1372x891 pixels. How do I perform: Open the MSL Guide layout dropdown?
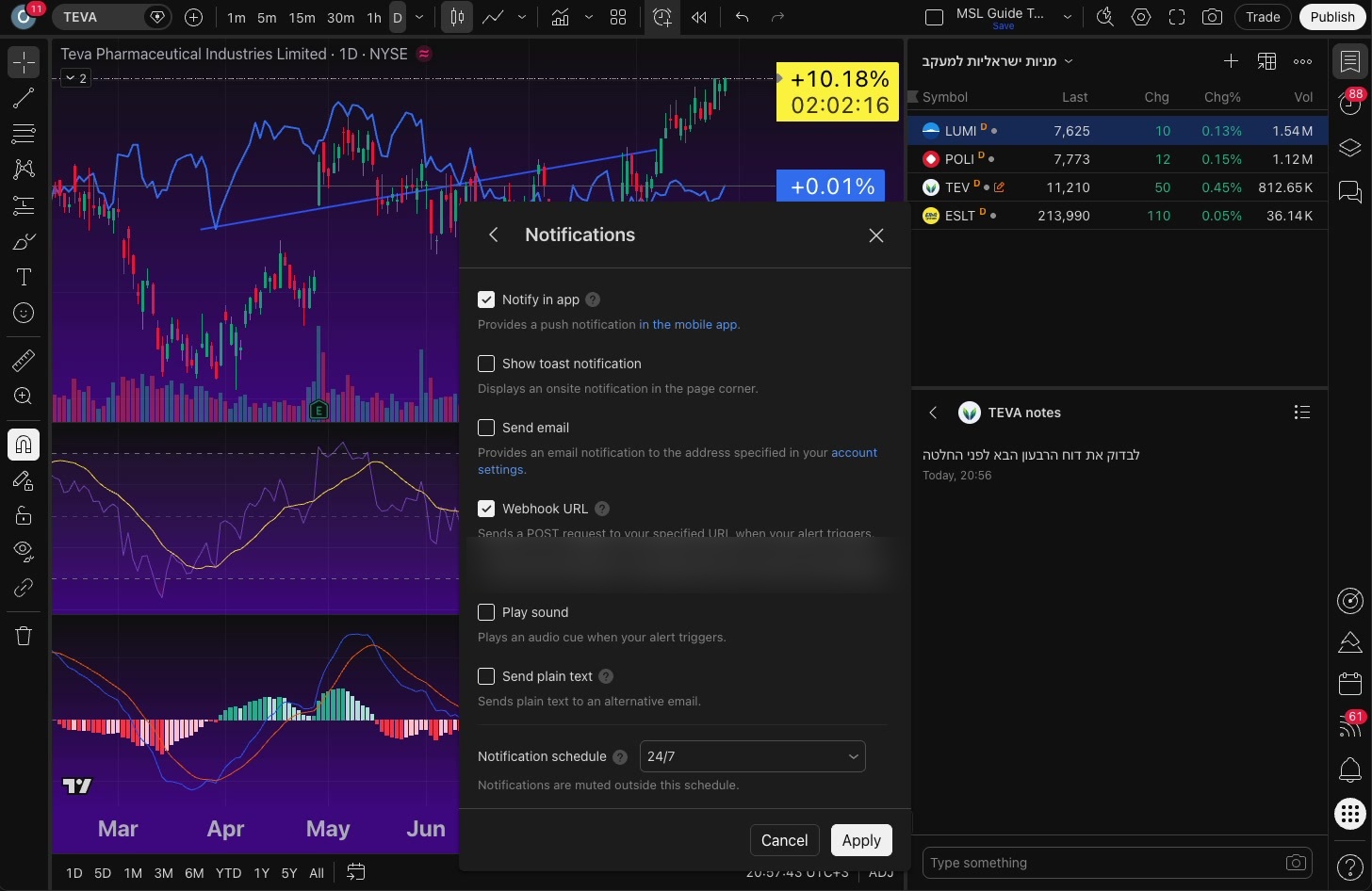point(1067,17)
